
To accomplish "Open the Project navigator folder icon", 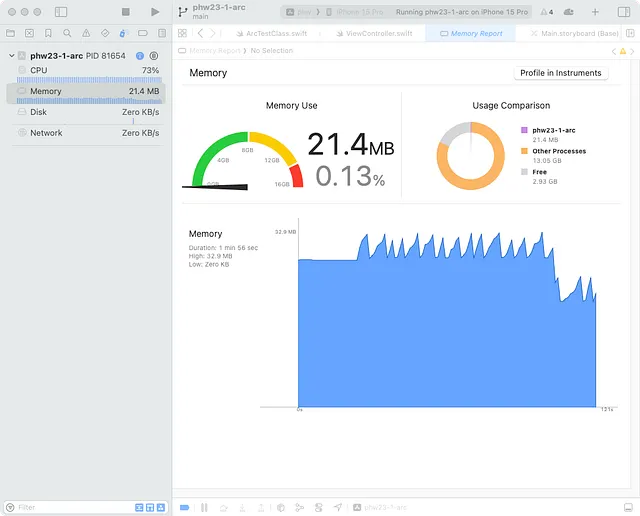I will (x=11, y=33).
